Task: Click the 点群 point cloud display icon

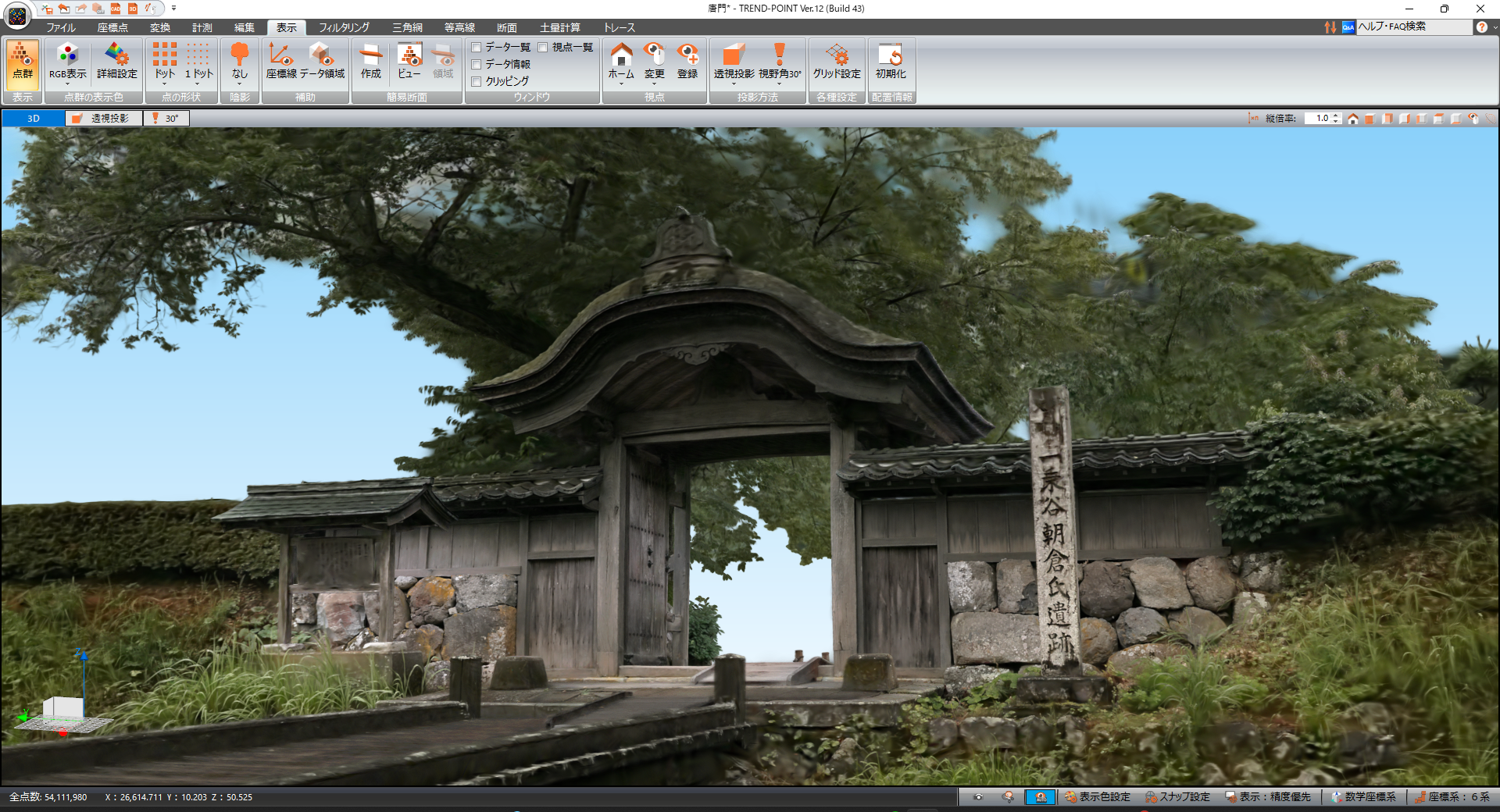Action: 23,61
